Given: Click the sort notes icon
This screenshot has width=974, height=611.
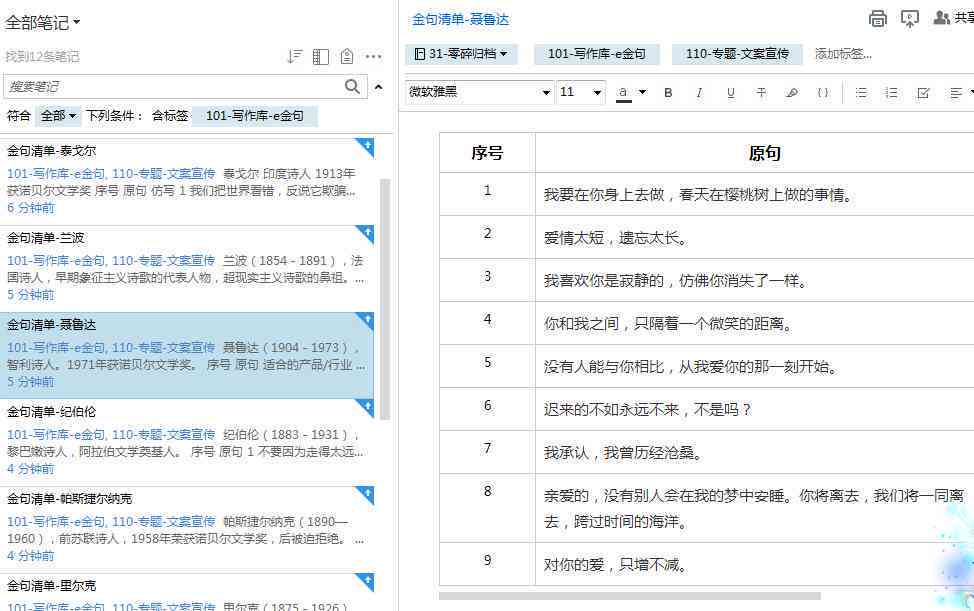Looking at the screenshot, I should tap(294, 57).
